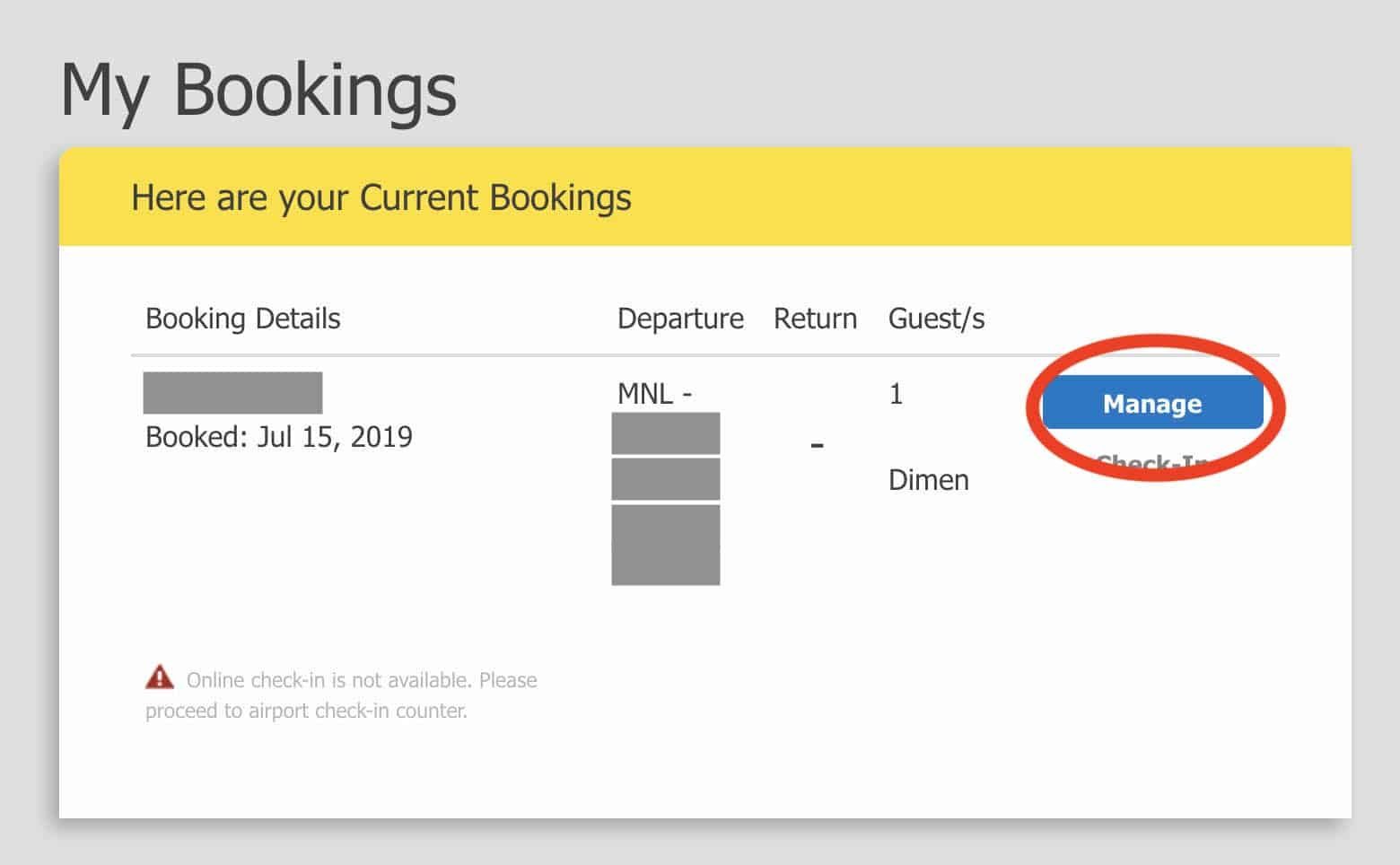Open the online check-in notice text
This screenshot has height=865, width=1400.
[341, 695]
